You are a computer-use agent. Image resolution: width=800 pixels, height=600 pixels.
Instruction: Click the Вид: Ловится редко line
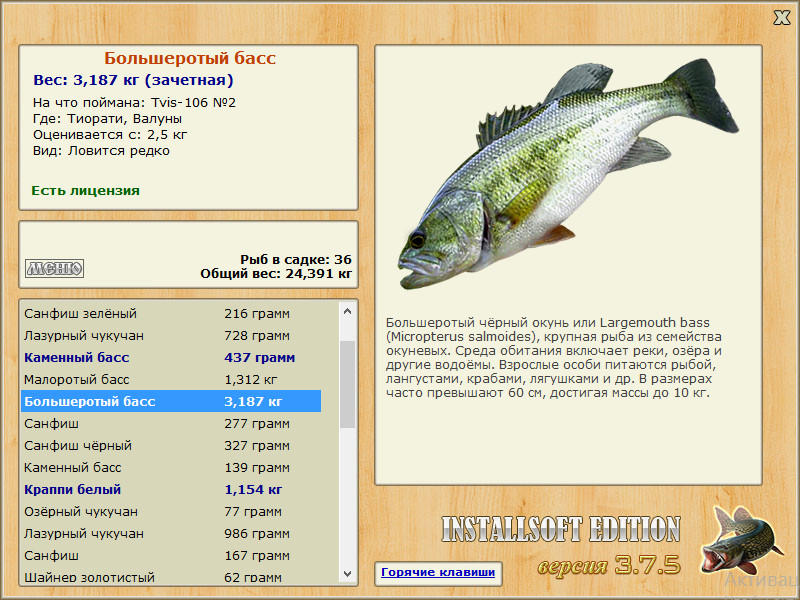(101, 151)
